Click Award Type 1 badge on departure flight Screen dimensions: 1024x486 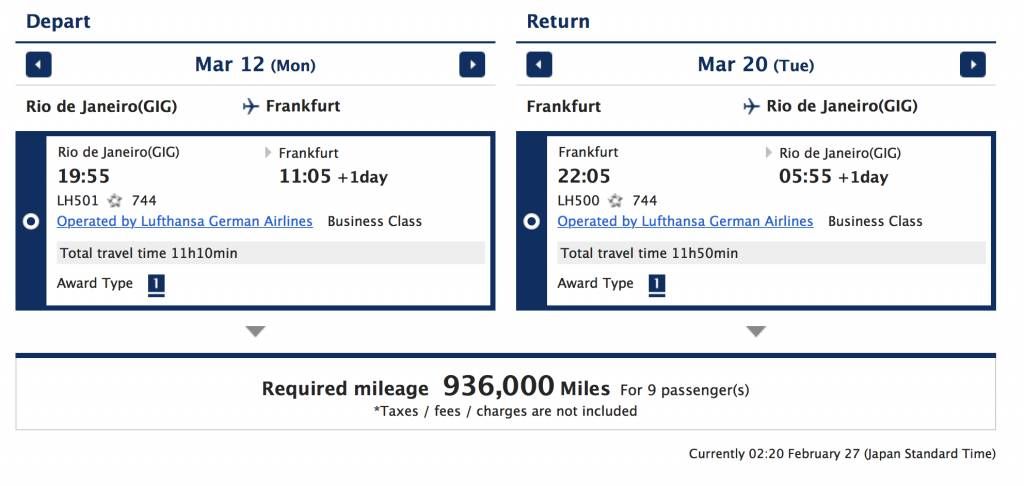click(x=156, y=284)
